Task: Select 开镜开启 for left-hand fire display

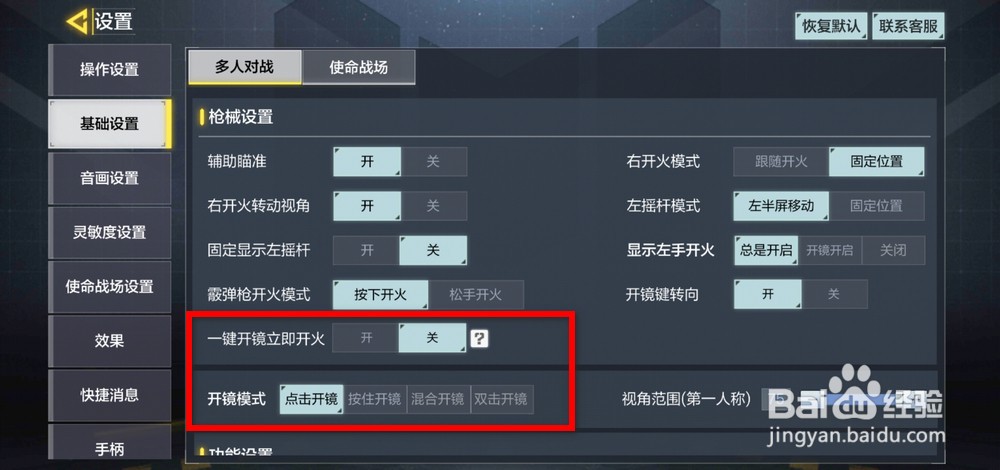Action: coord(830,251)
